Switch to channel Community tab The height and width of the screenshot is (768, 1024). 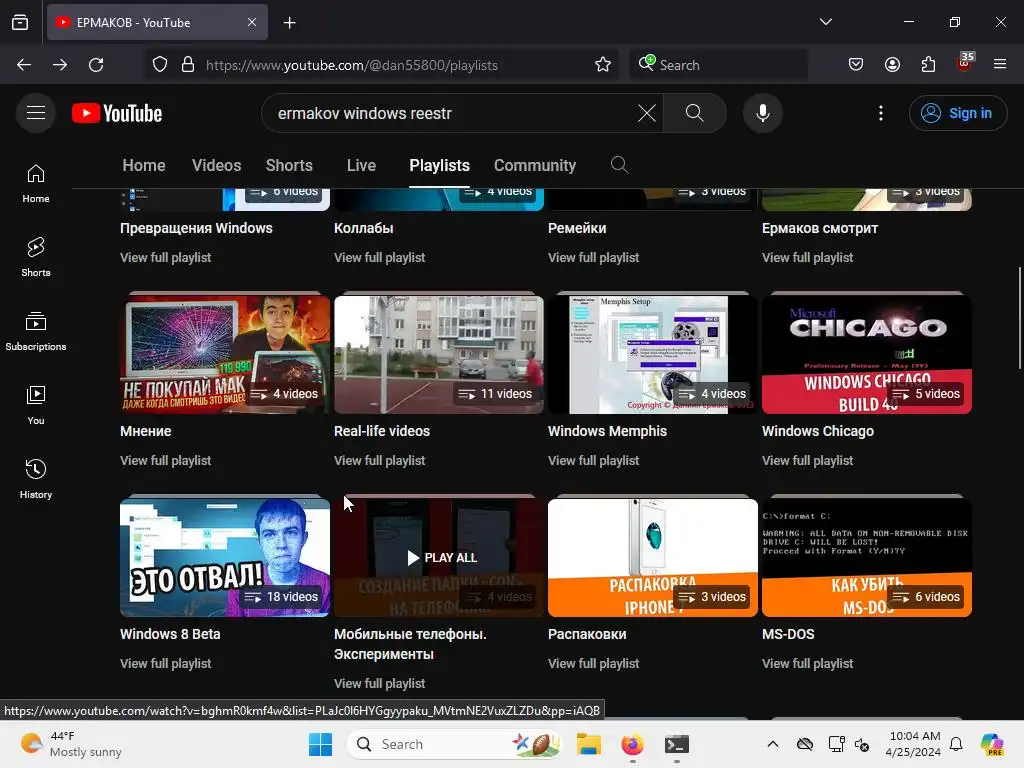coord(535,165)
